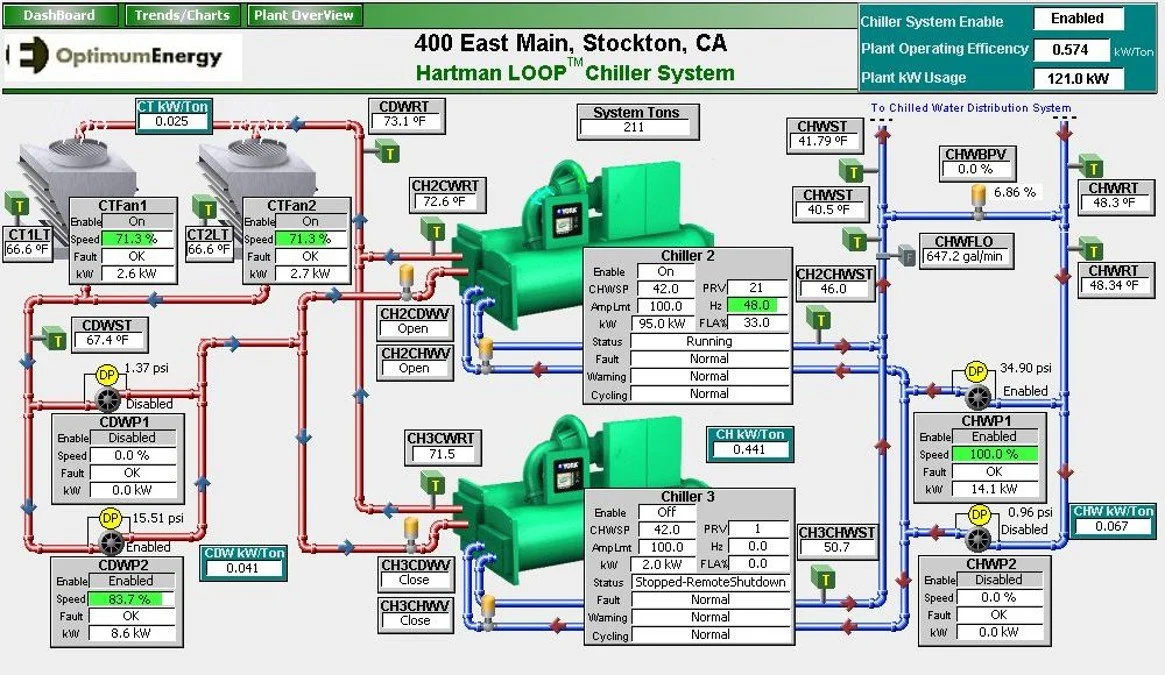Click the CH kW/Ton 0.441 value
The image size is (1165, 675).
pyautogui.click(x=749, y=450)
